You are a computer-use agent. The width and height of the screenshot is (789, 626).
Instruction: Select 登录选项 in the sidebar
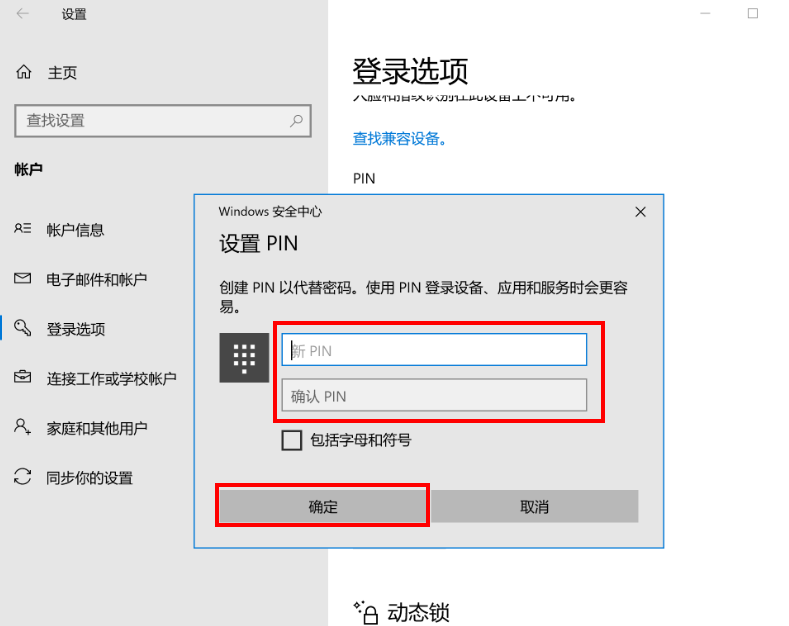point(75,329)
